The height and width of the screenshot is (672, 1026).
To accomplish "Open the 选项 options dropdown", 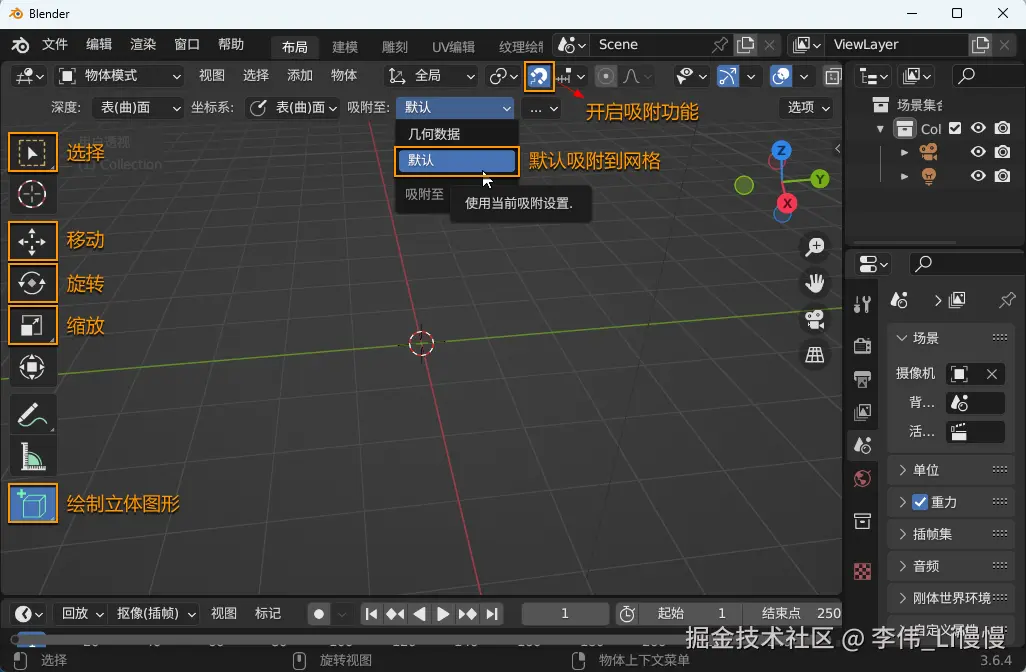I will (x=807, y=107).
